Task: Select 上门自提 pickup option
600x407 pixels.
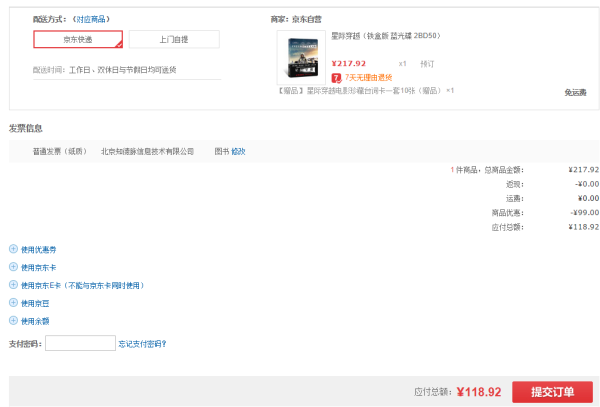Action: click(x=174, y=39)
